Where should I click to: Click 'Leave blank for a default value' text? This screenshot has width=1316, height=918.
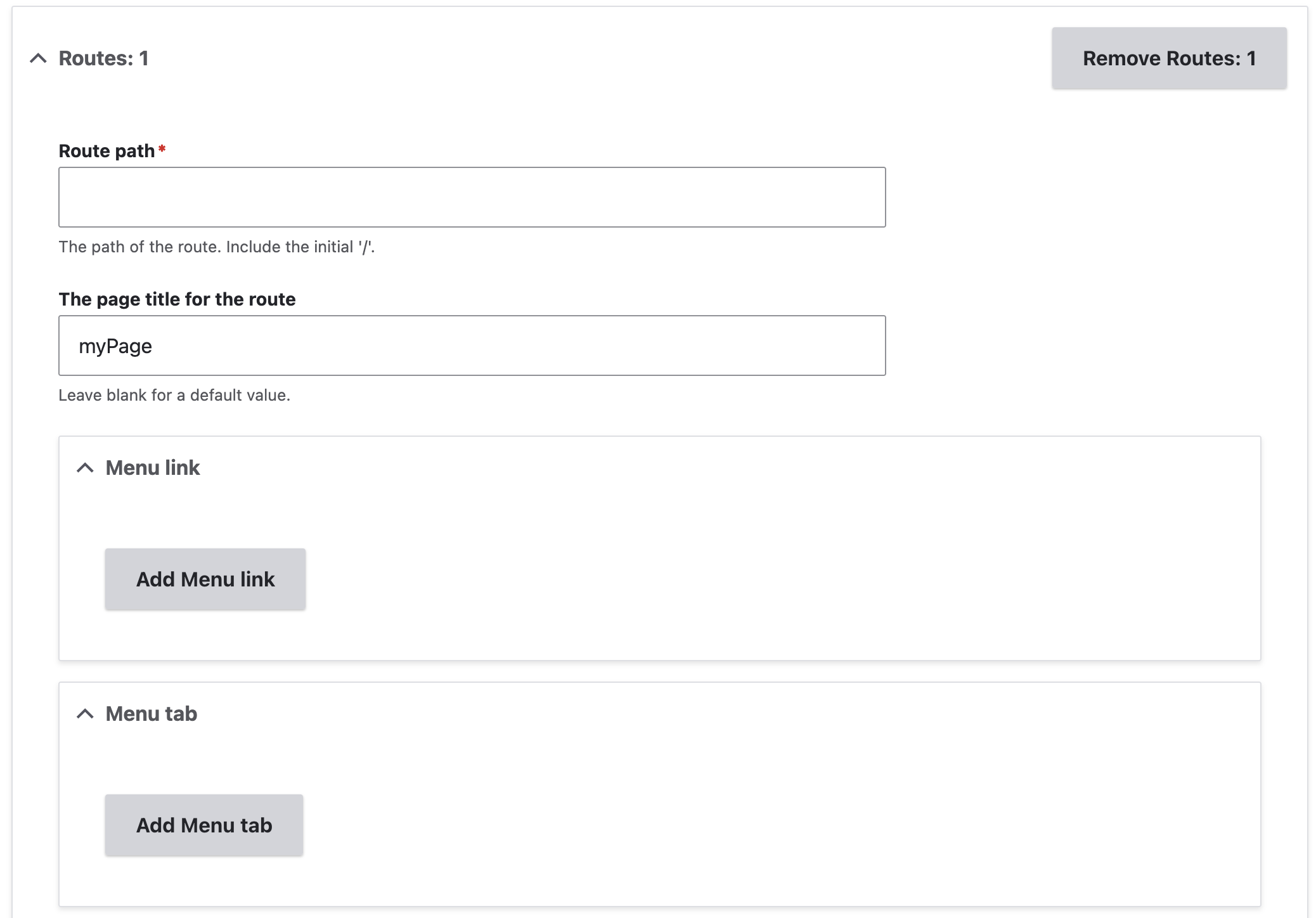pos(174,395)
